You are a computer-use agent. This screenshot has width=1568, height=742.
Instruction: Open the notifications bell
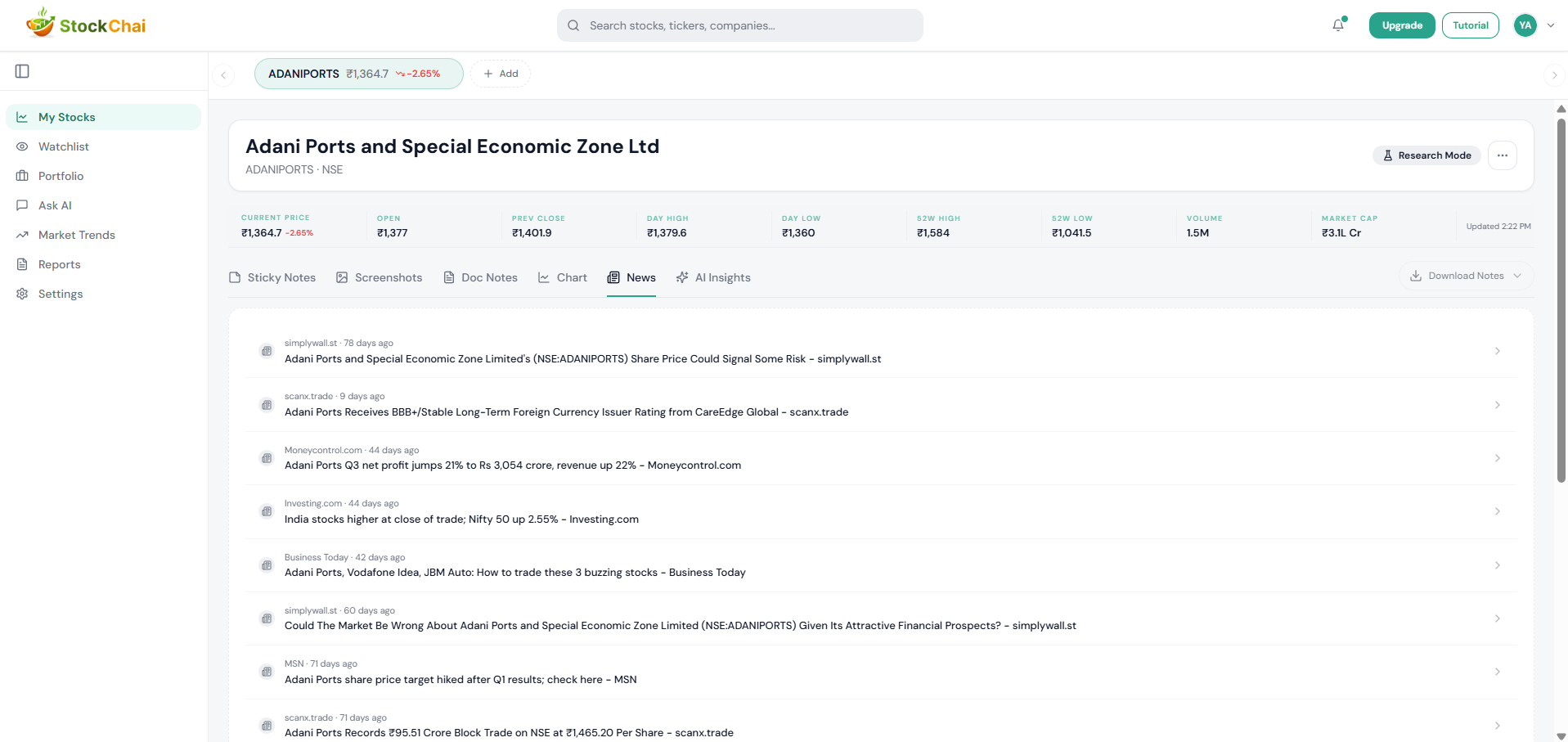(x=1338, y=25)
